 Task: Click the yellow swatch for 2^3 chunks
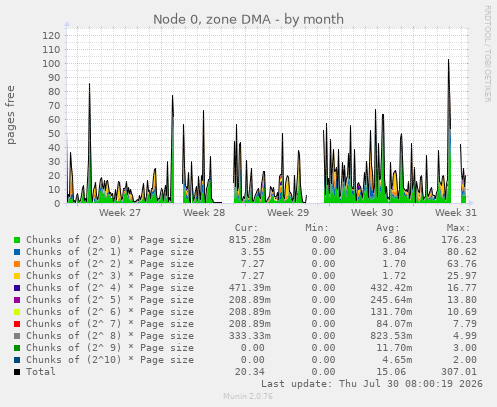[x=17, y=276]
